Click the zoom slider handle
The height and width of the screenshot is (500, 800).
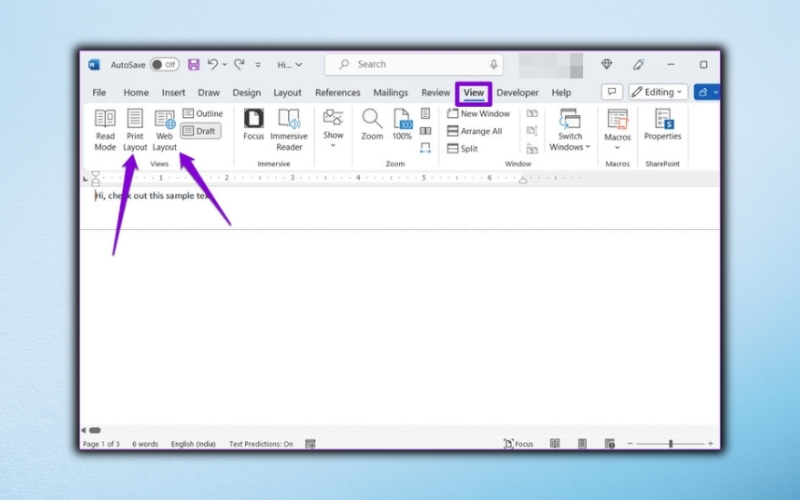670,444
